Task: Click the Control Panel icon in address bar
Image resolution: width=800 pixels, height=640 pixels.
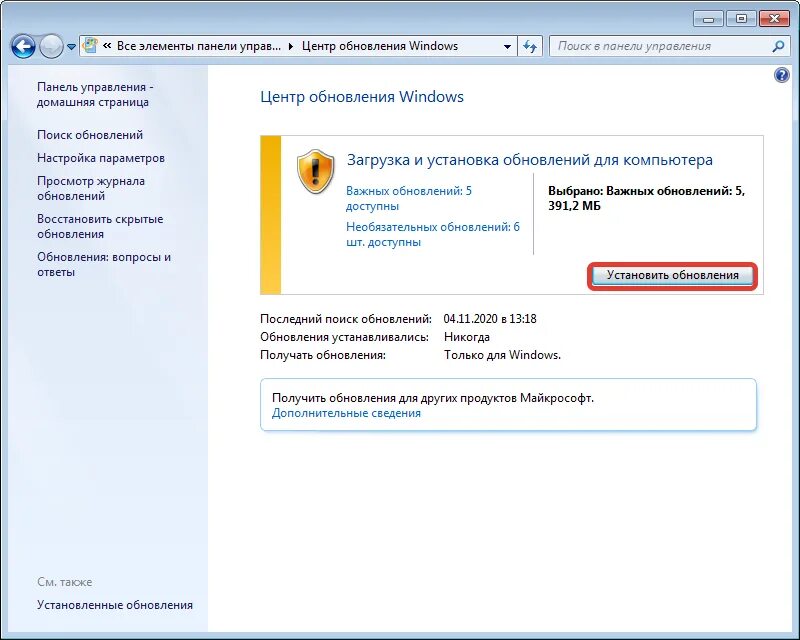Action: [91, 46]
